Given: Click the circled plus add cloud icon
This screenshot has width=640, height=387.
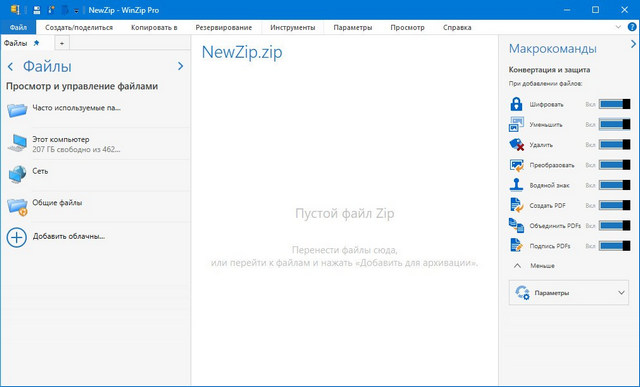Looking at the screenshot, I should 17,237.
